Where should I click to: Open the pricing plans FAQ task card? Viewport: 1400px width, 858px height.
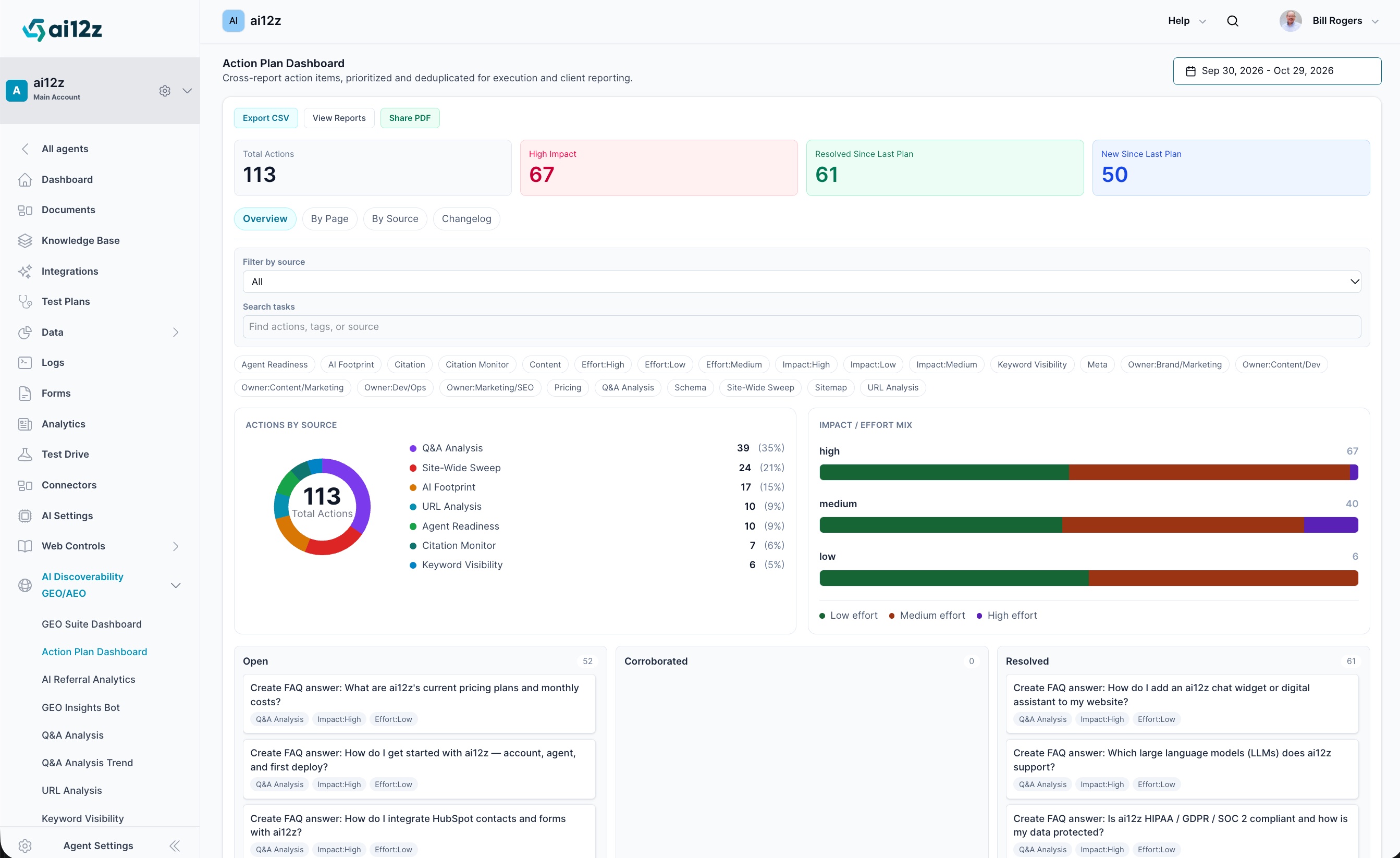coord(419,704)
